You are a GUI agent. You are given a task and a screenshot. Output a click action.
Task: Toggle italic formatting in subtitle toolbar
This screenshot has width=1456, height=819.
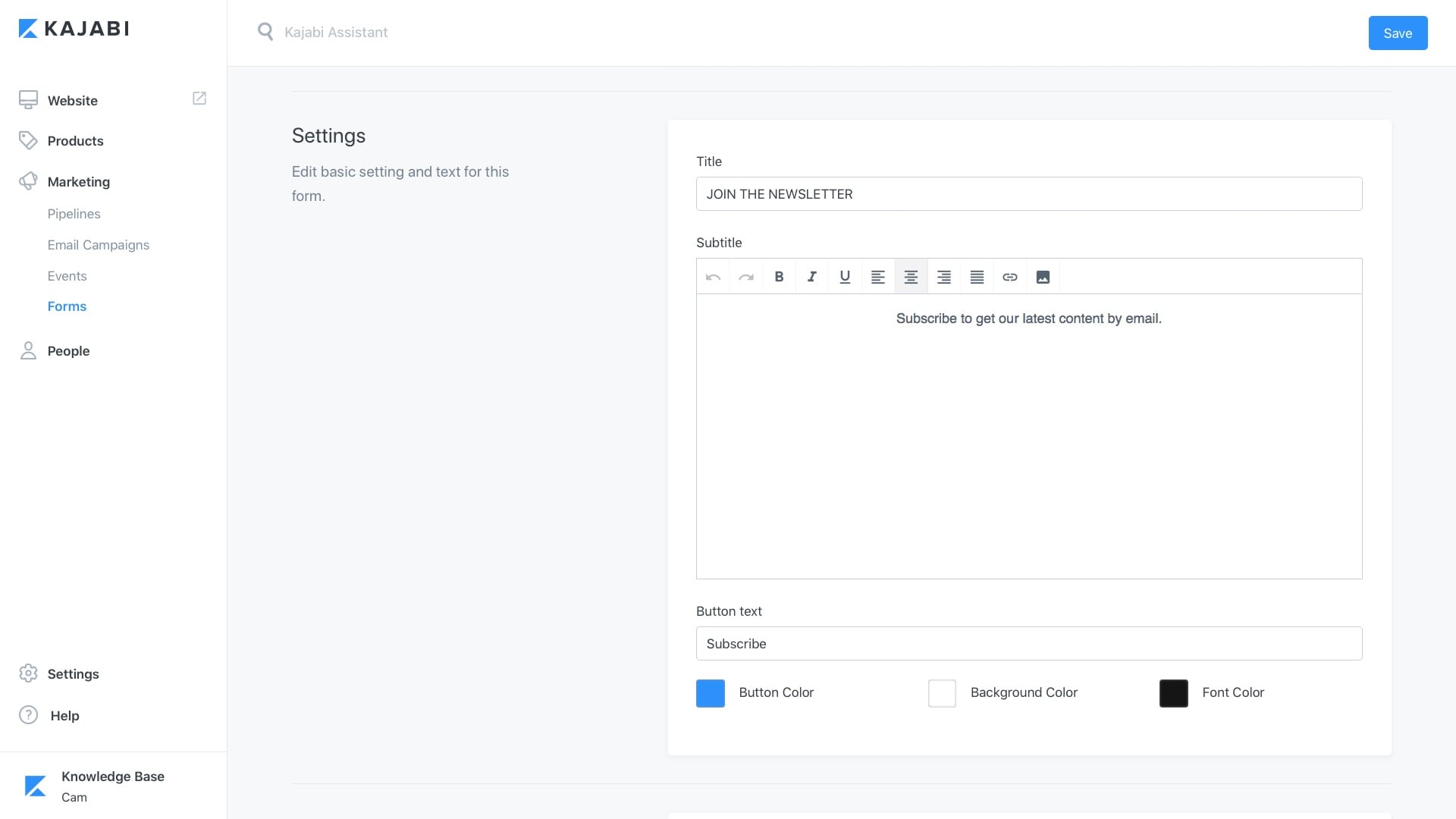(x=811, y=277)
